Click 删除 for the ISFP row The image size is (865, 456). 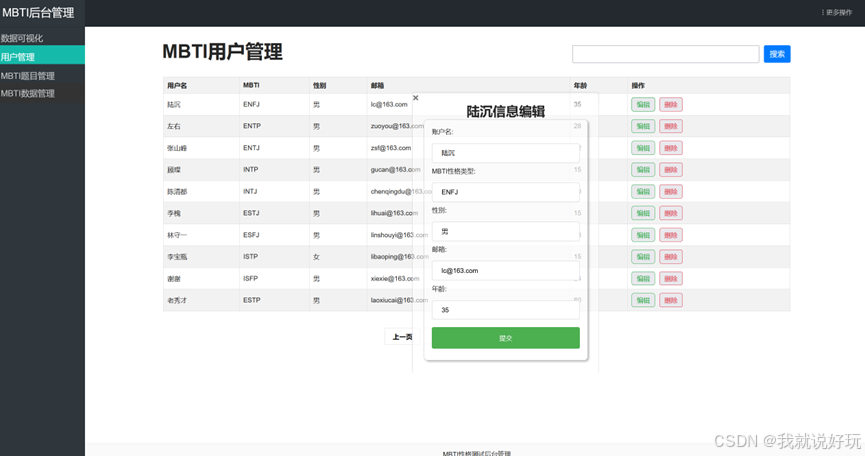coord(671,278)
